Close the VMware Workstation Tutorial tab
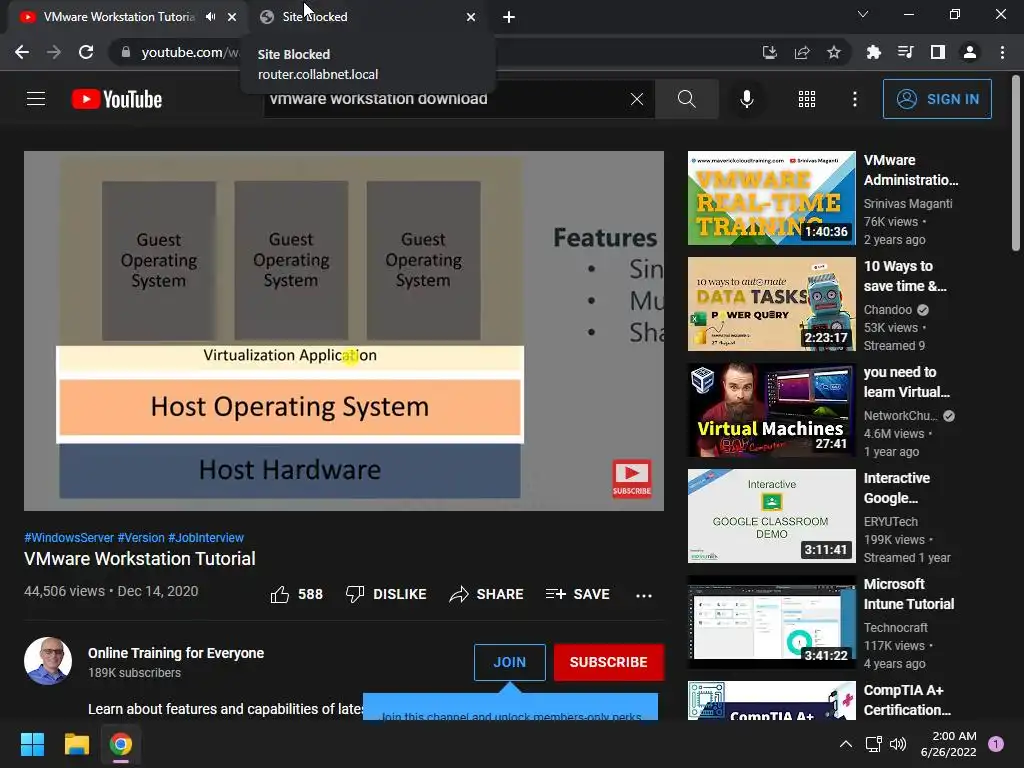Screen dimensions: 1024x768 click(232, 17)
